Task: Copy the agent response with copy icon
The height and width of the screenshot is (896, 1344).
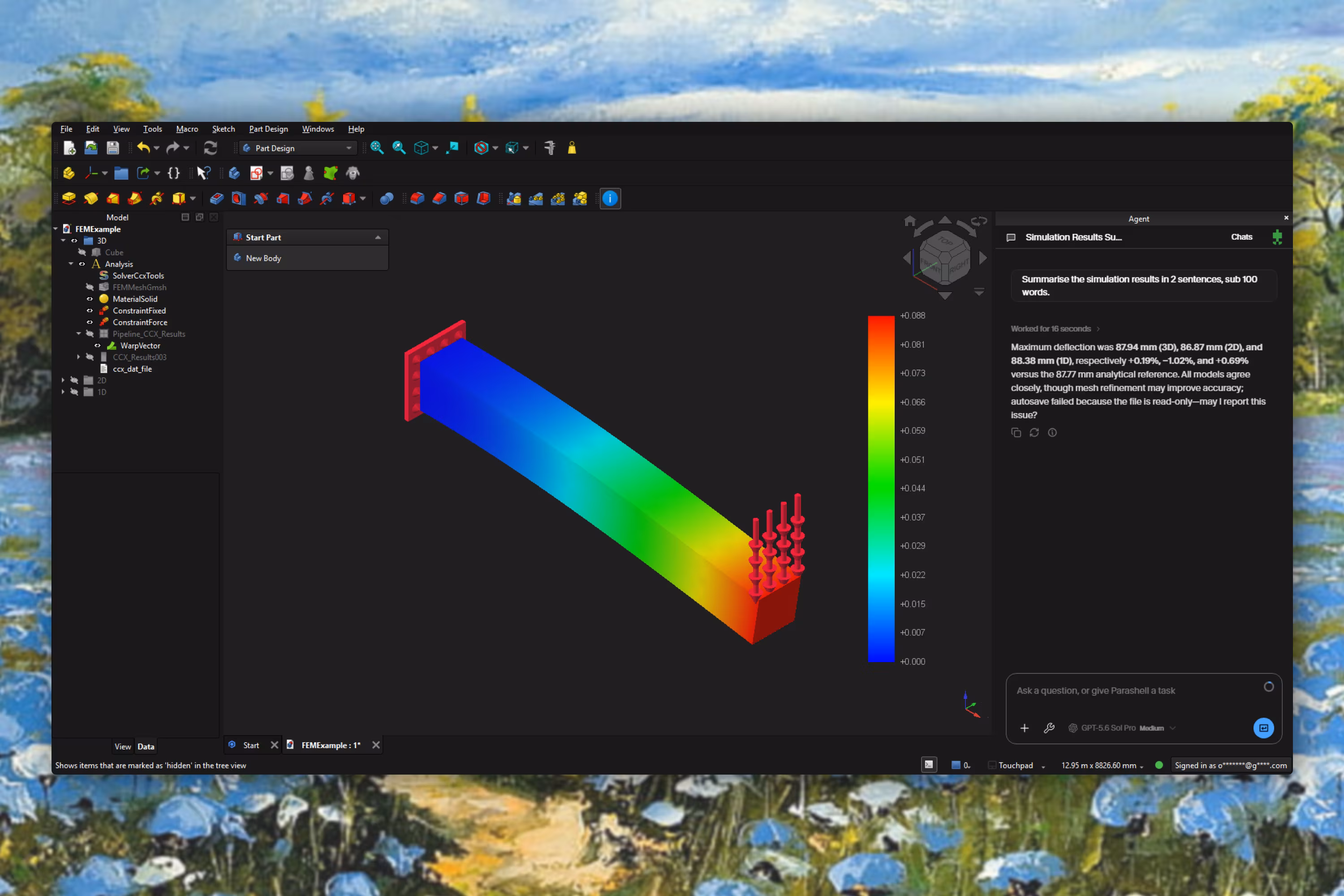Action: [x=1016, y=433]
